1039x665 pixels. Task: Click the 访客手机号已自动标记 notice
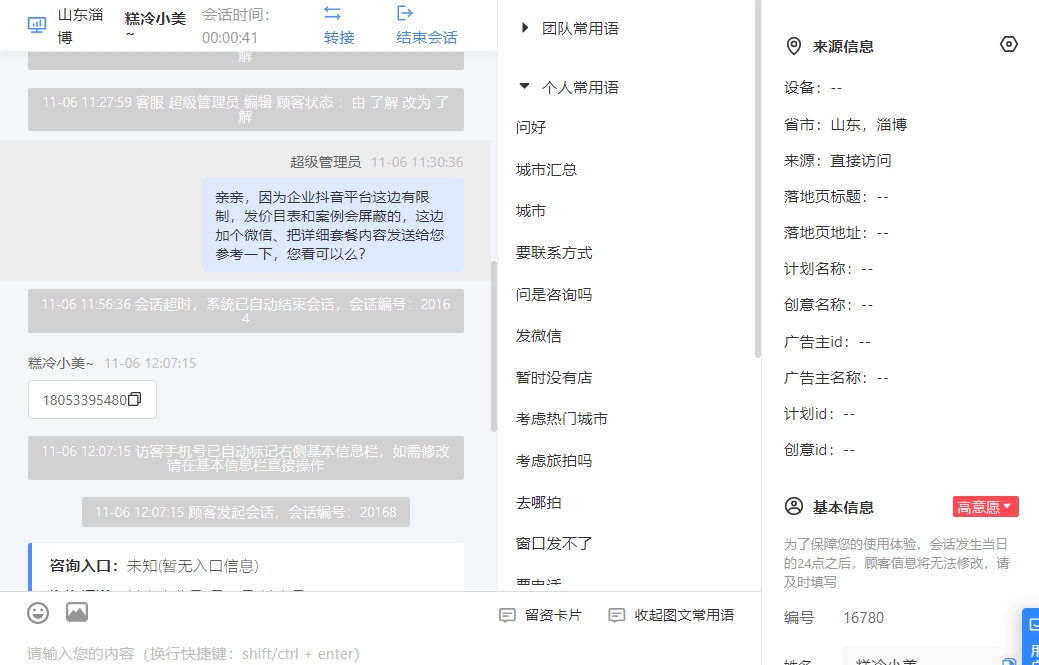(246, 458)
